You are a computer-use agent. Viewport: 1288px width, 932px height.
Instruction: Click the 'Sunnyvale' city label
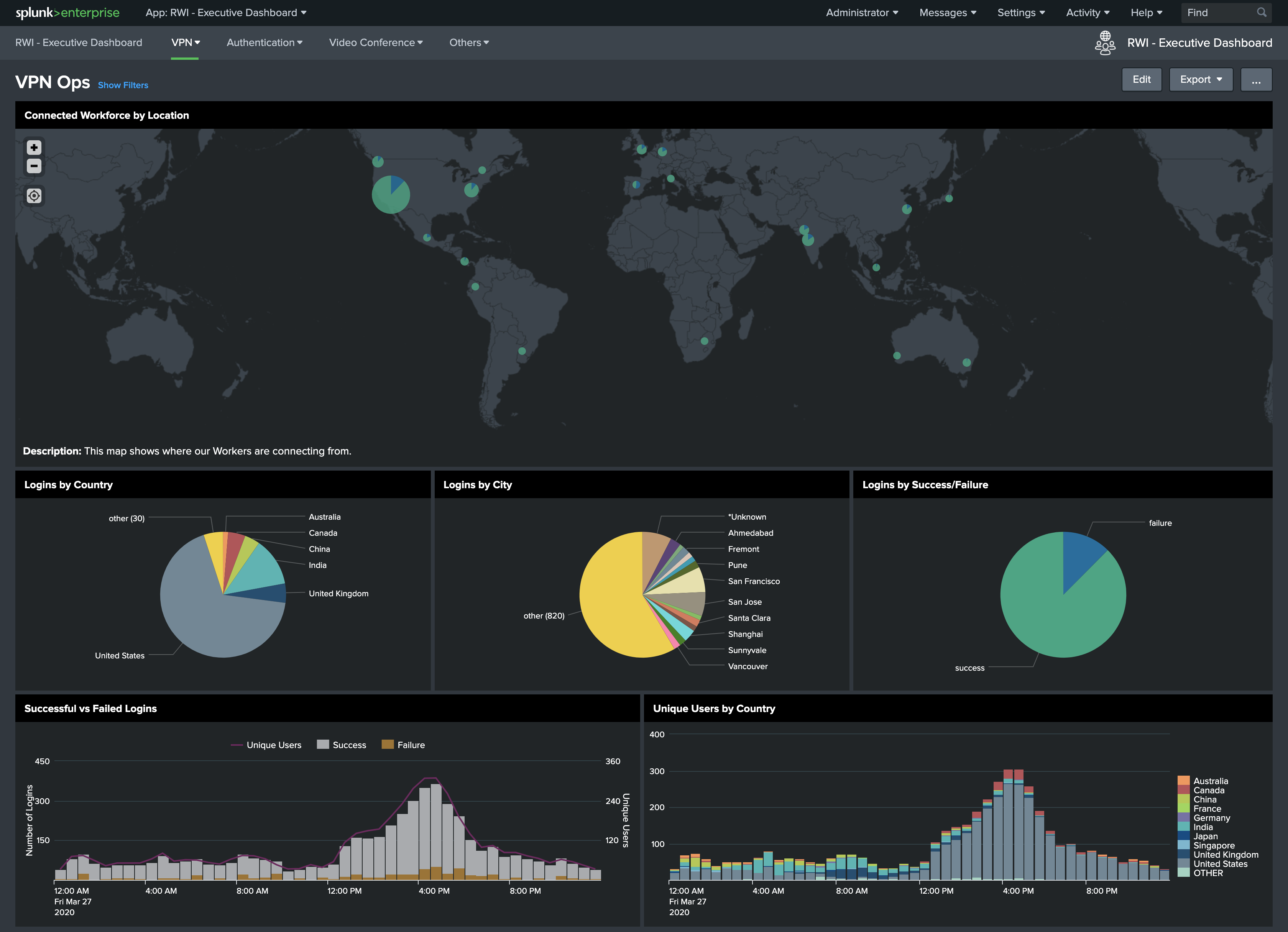click(x=747, y=650)
